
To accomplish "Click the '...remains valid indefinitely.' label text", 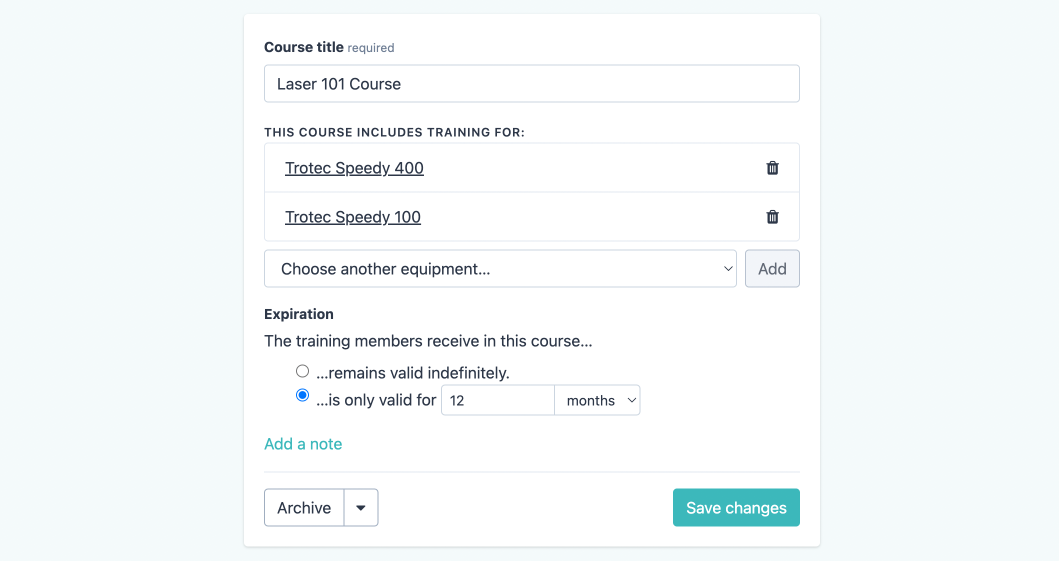I will (x=413, y=373).
